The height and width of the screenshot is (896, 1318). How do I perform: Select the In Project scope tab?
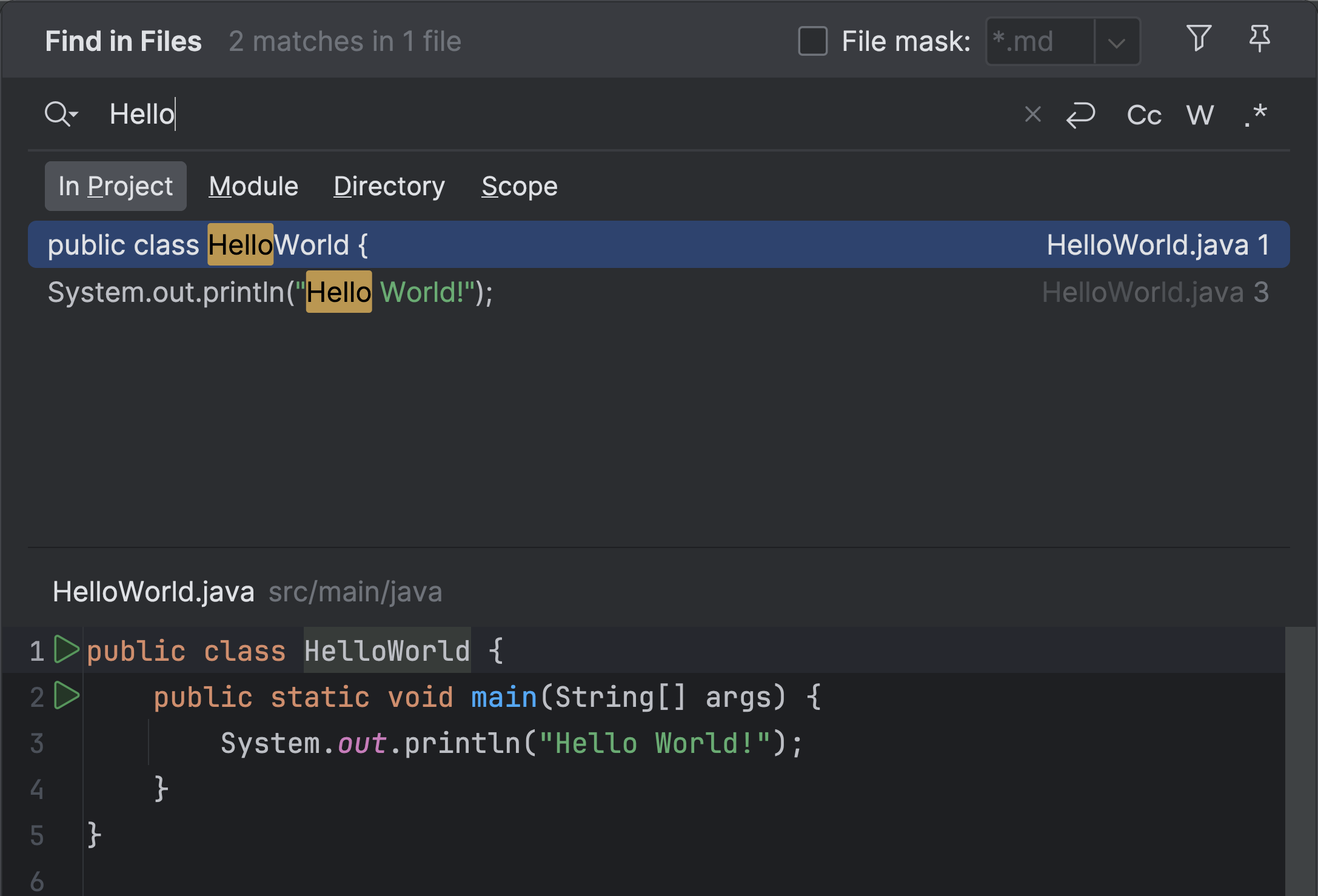tap(115, 186)
